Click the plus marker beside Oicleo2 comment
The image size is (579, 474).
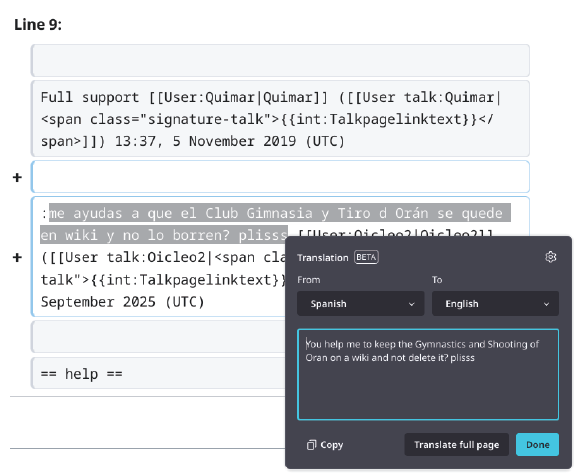coord(17,257)
